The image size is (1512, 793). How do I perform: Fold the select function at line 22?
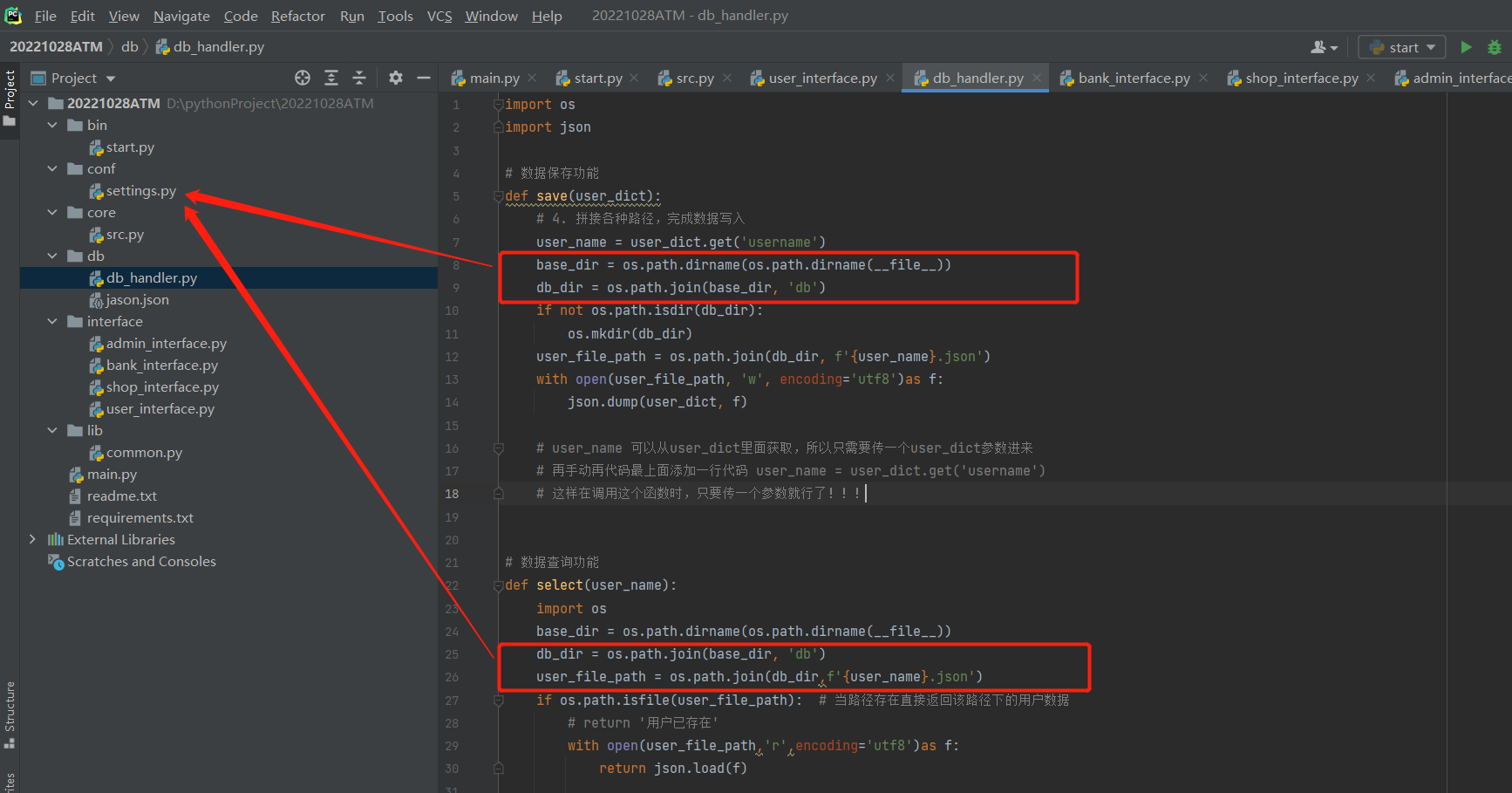499,585
